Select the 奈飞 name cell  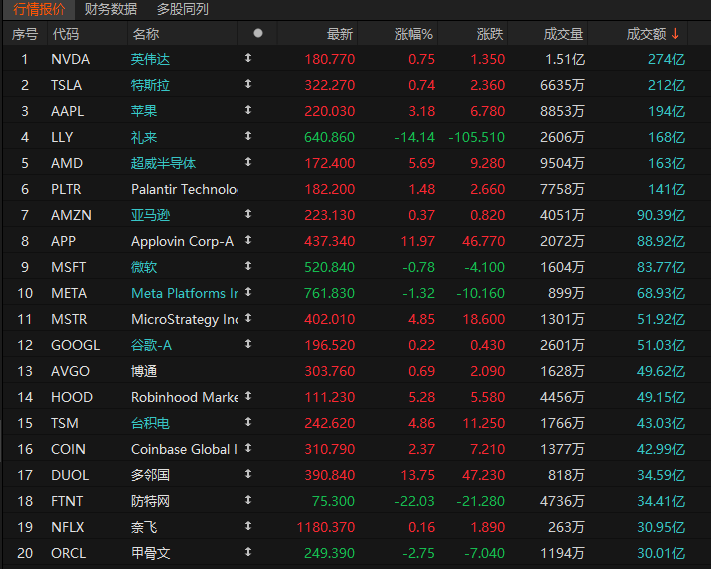click(144, 527)
